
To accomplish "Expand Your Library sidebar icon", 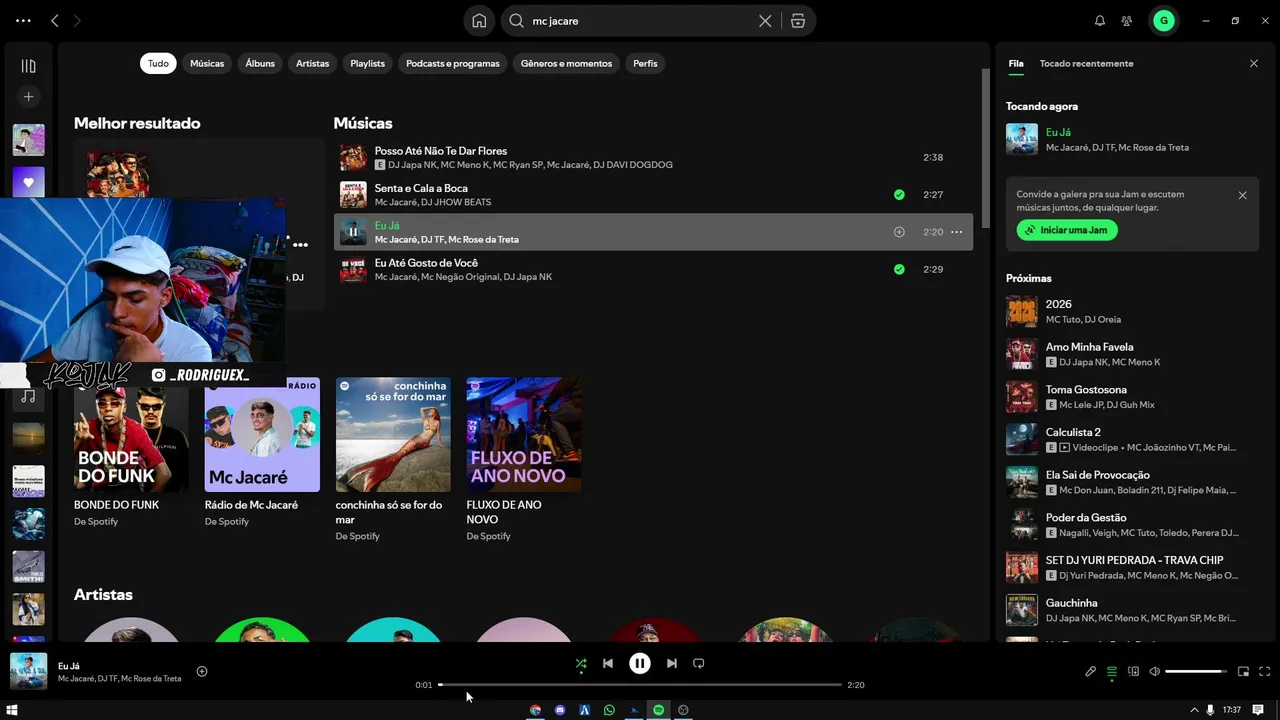I will pos(28,66).
